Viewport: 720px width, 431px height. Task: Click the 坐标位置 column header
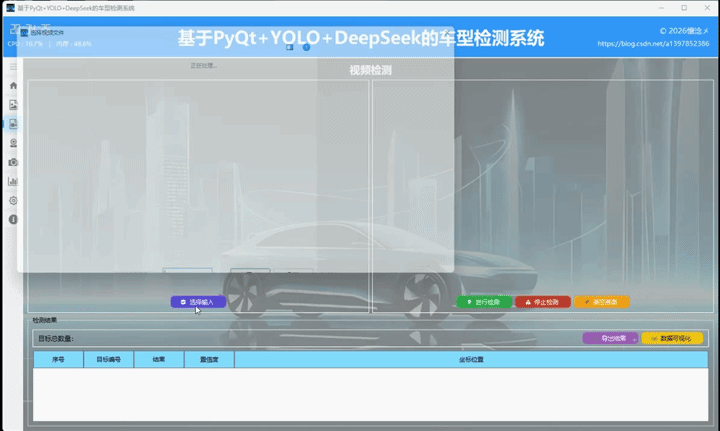click(x=471, y=359)
